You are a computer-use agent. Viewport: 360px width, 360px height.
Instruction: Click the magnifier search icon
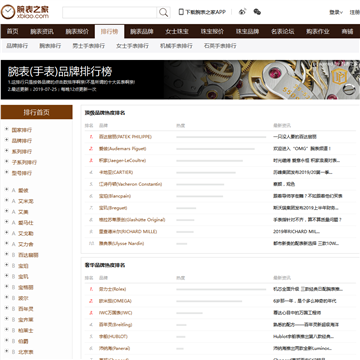tap(163, 13)
